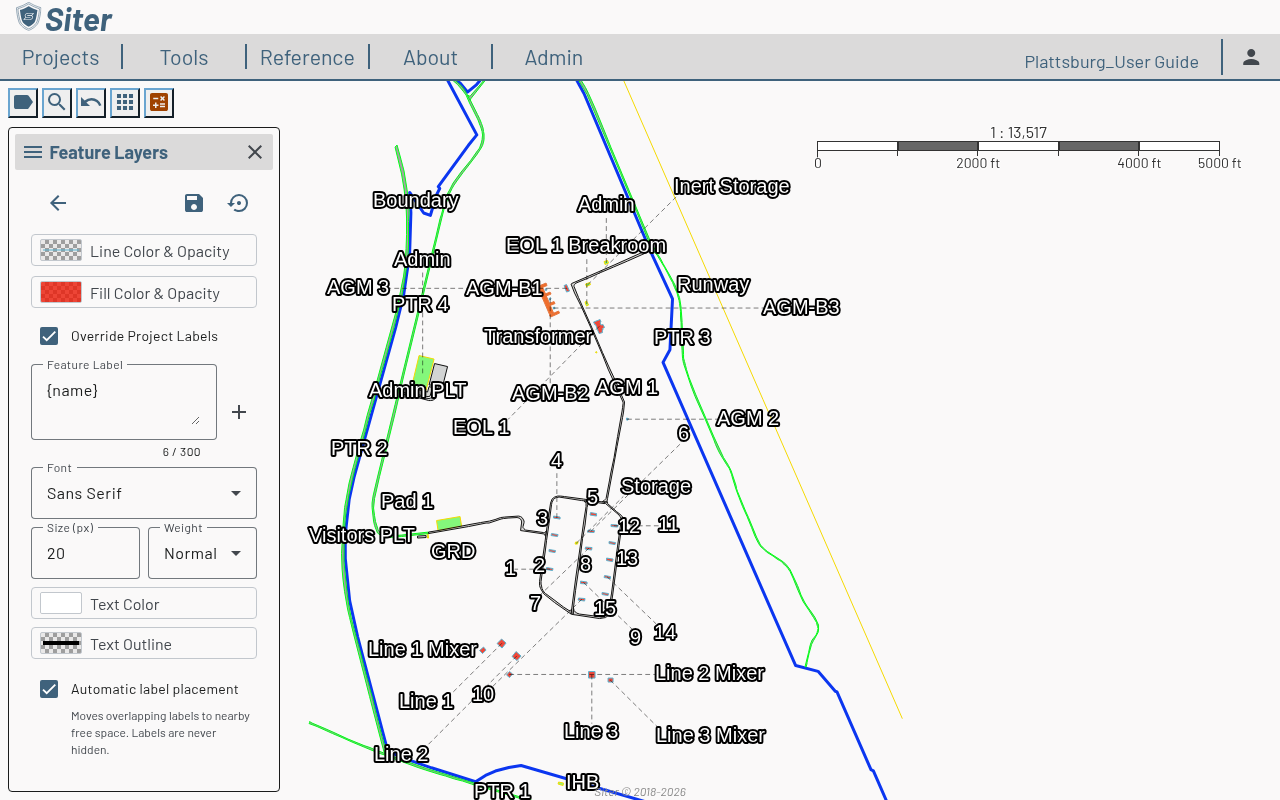
Task: Click the reset/restore settings icon
Action: click(x=238, y=203)
